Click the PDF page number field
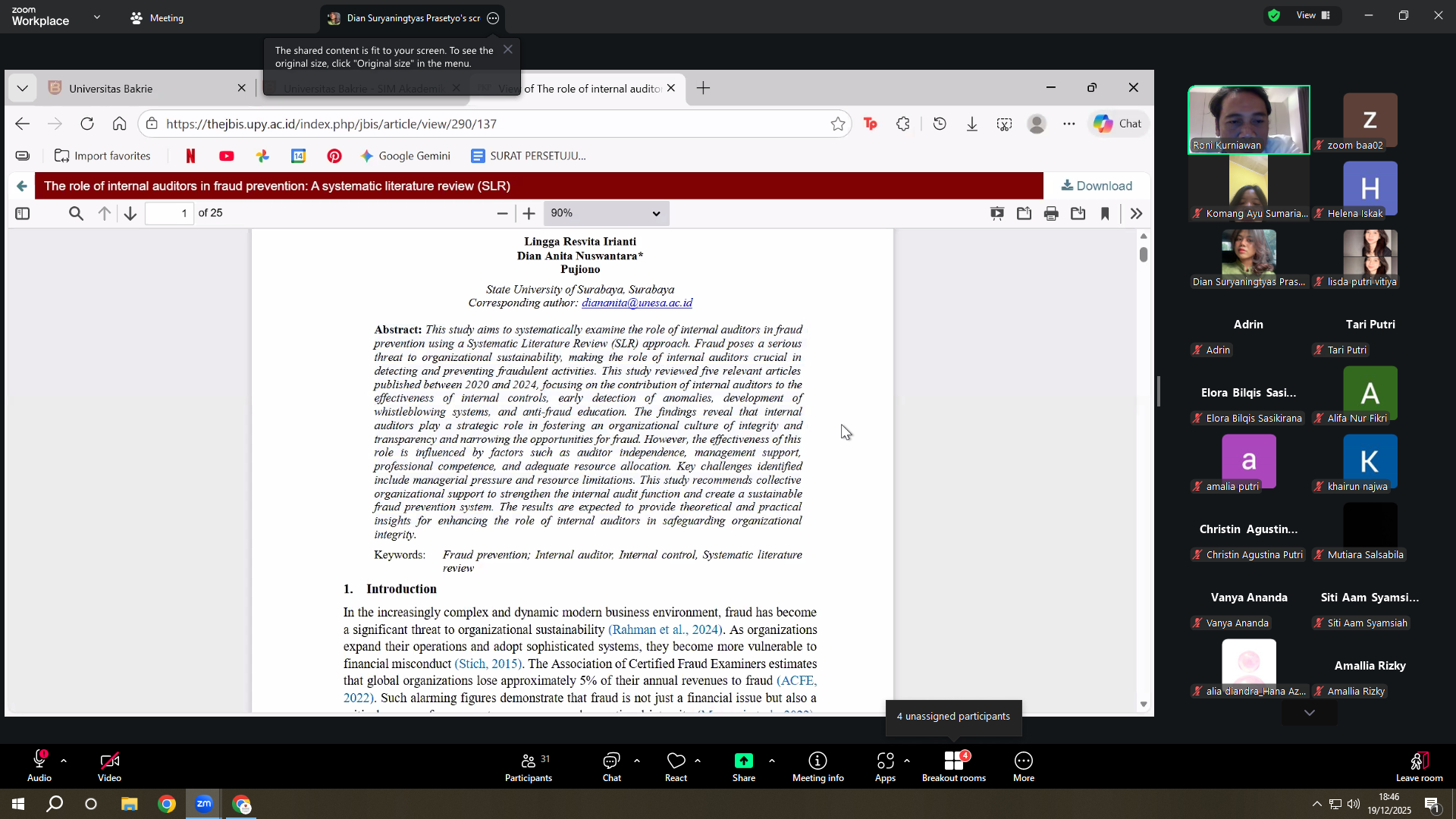 point(169,213)
